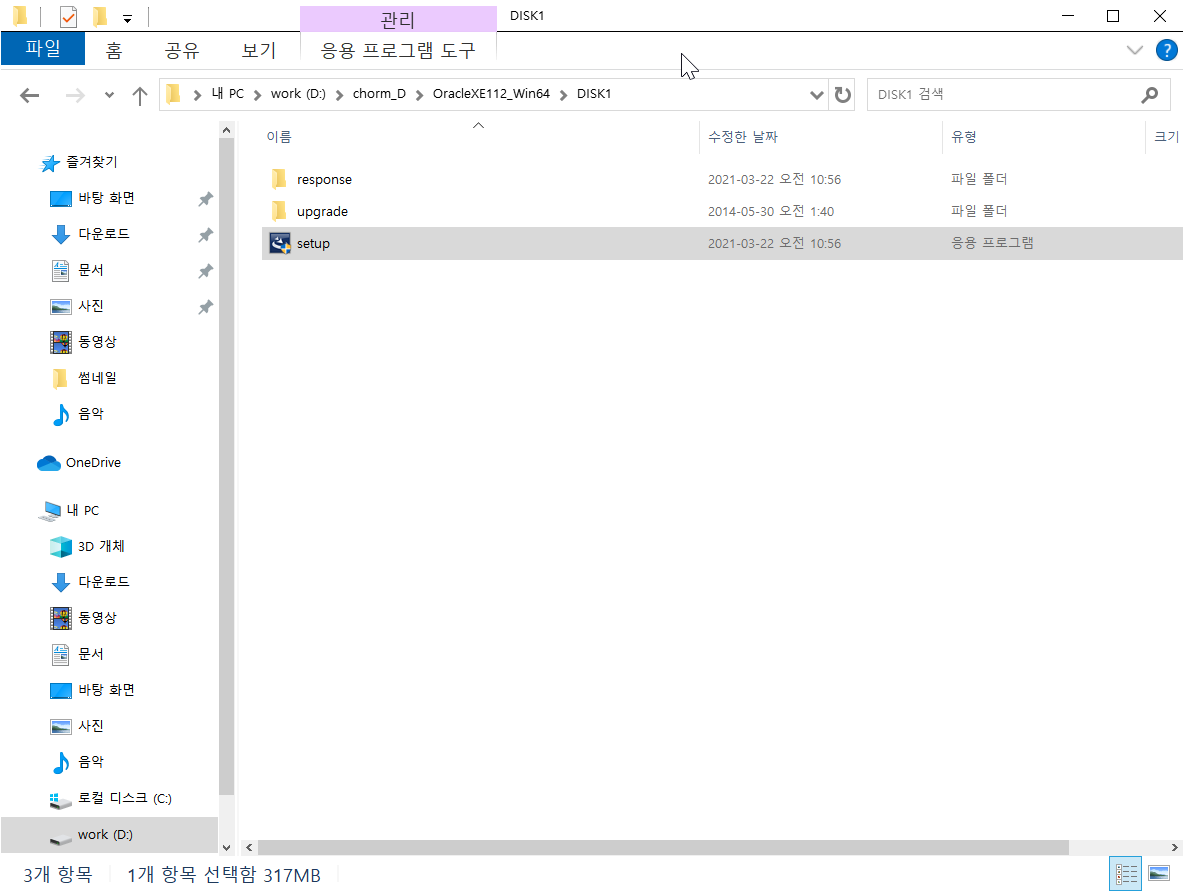Select the 관리 contextual tab header
The width and height of the screenshot is (1184, 892).
pos(398,19)
